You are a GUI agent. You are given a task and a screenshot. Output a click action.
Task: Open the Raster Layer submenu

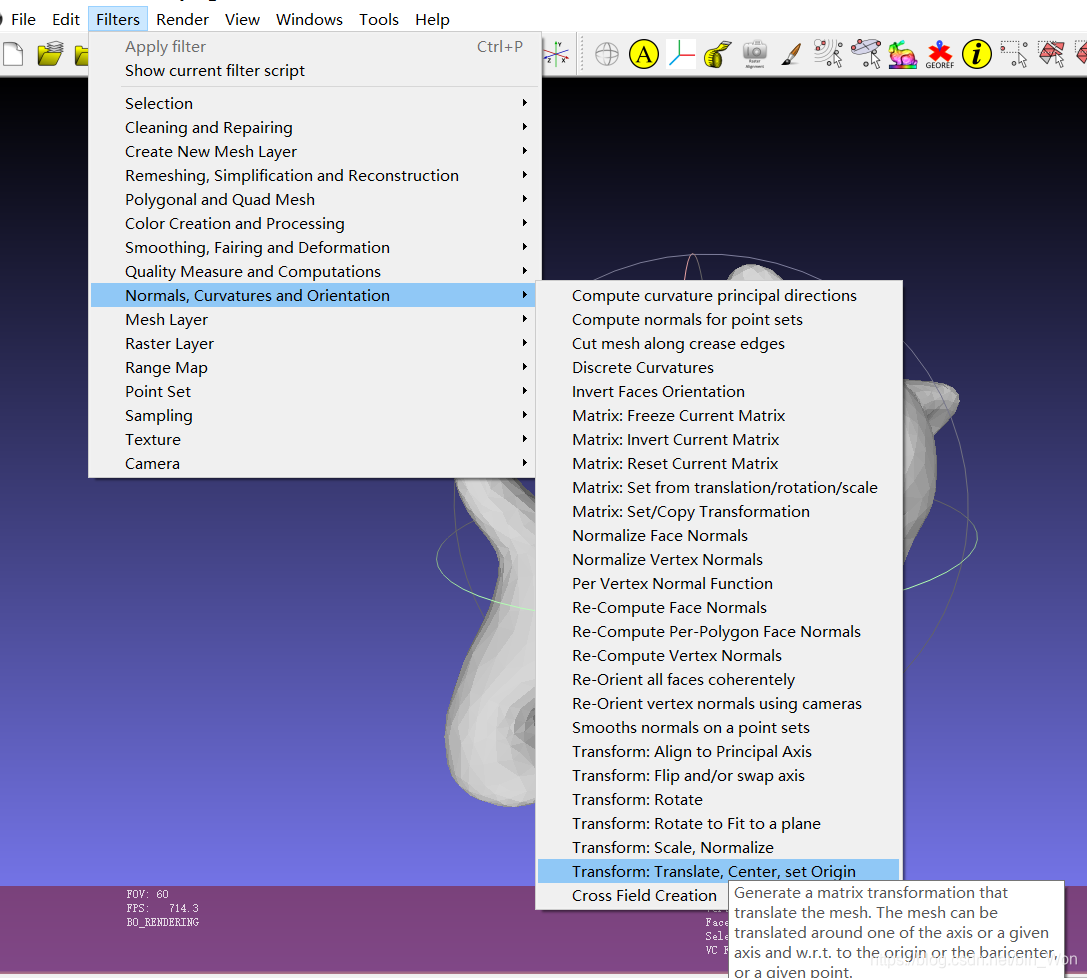pos(313,344)
